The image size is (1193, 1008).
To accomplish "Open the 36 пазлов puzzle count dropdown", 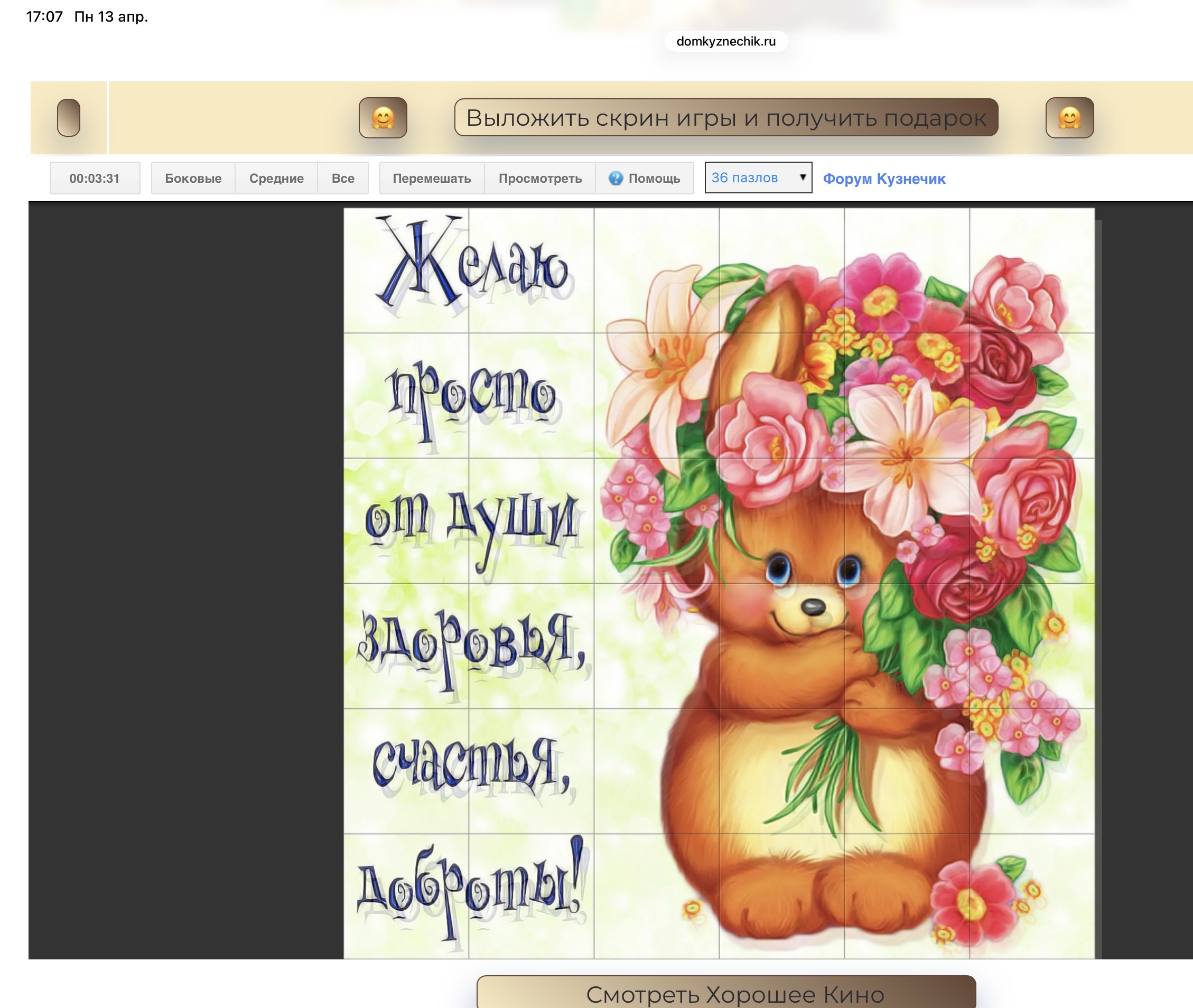I will pos(750,178).
